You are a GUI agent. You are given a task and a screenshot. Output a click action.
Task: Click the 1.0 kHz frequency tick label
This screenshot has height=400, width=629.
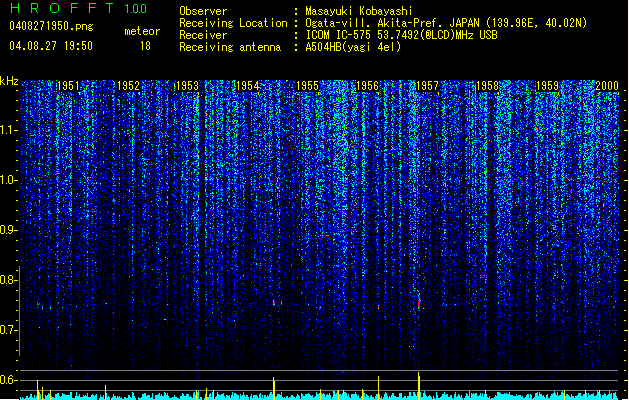click(8, 180)
